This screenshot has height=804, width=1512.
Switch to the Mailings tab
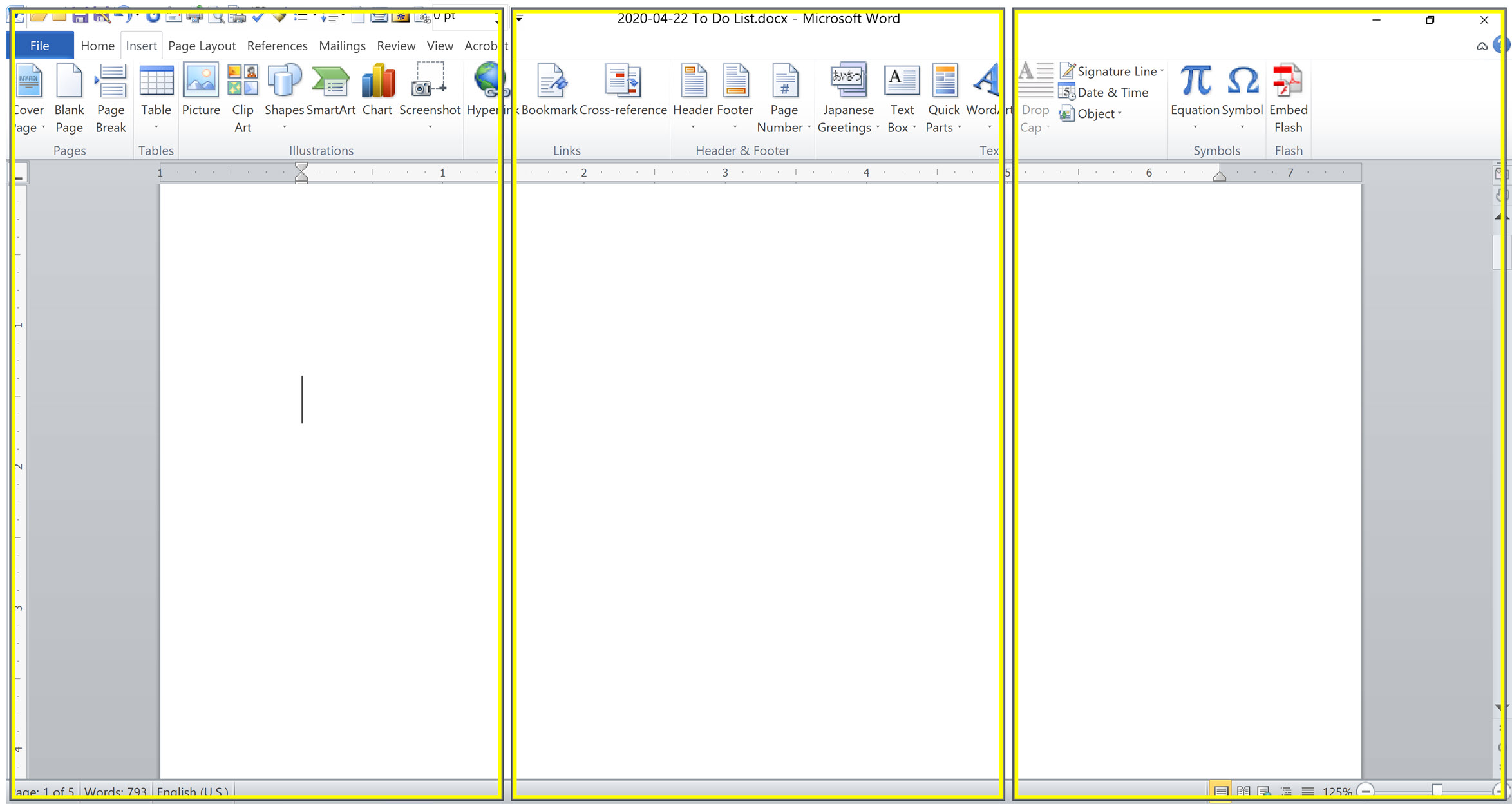(342, 46)
